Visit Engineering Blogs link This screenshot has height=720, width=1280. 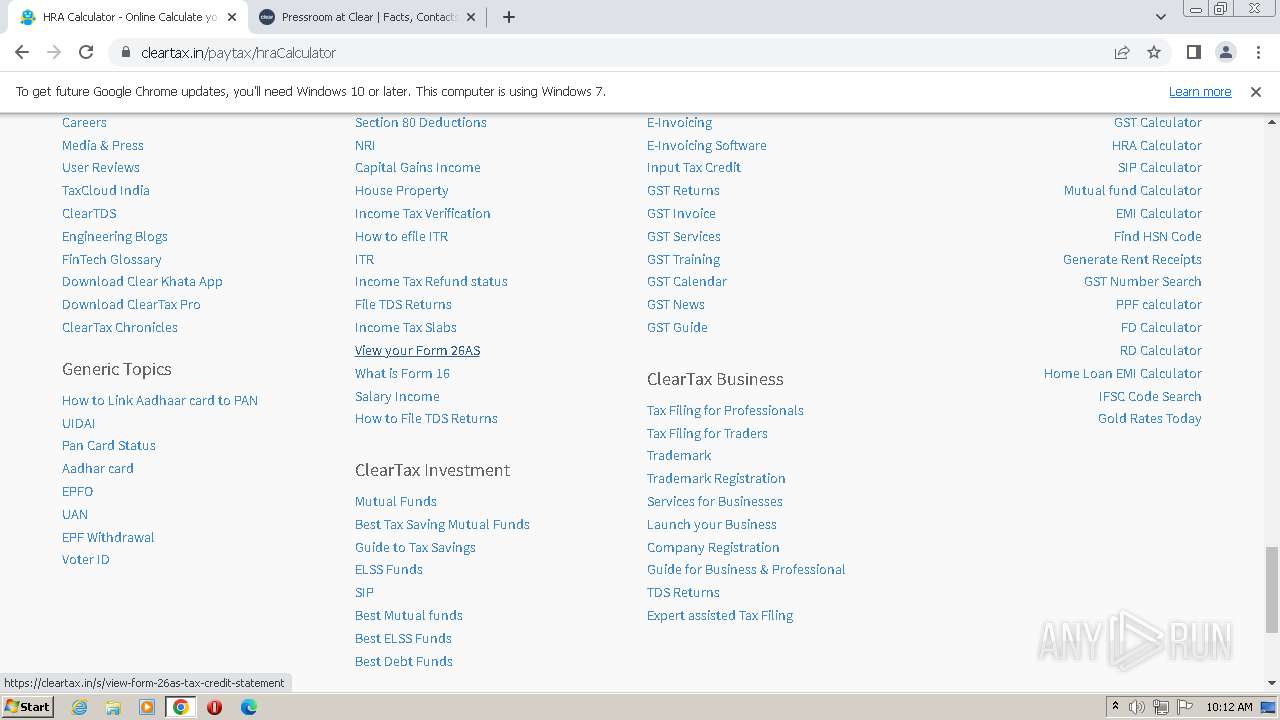click(115, 236)
